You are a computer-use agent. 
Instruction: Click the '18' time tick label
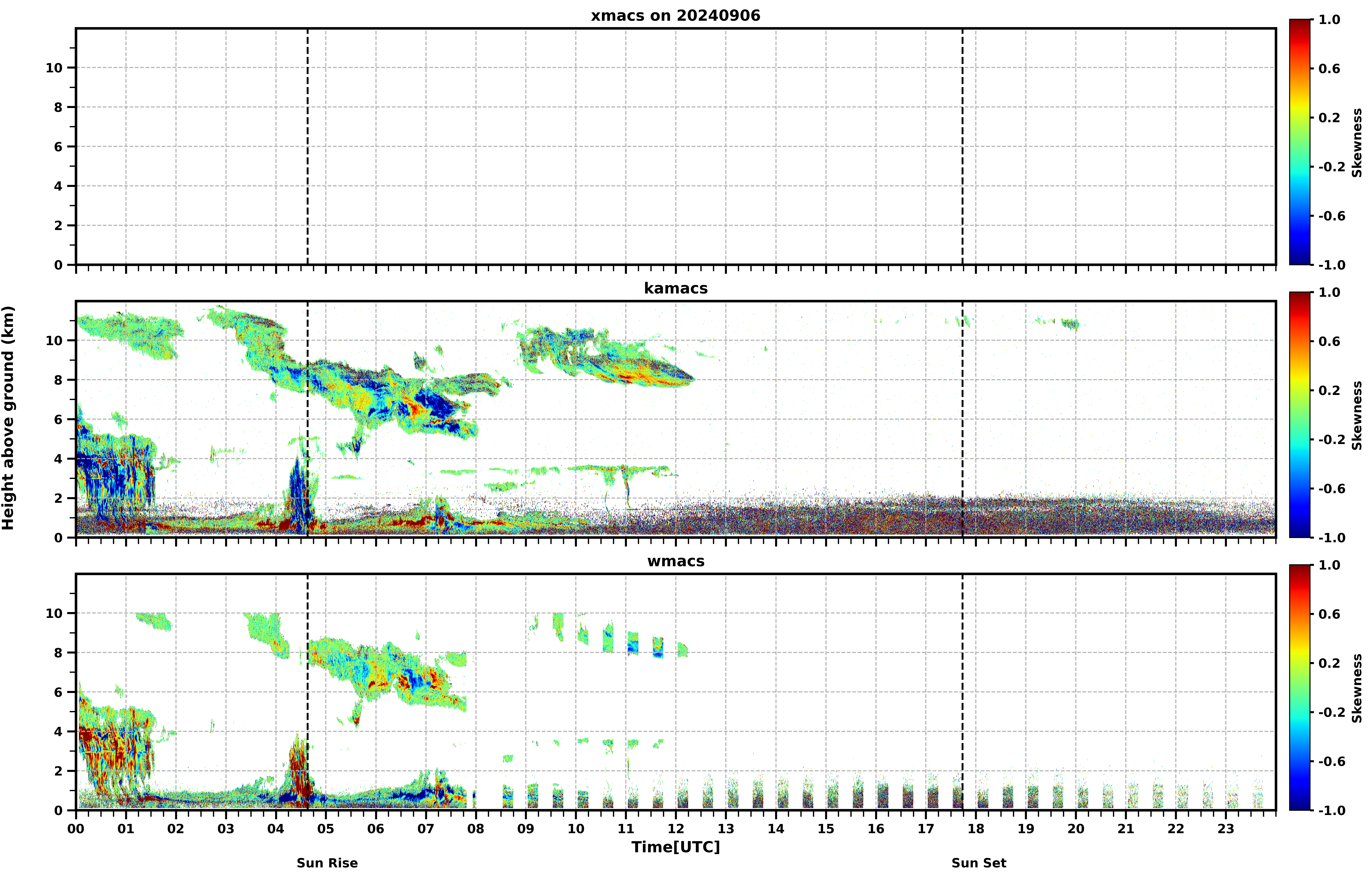(x=976, y=829)
